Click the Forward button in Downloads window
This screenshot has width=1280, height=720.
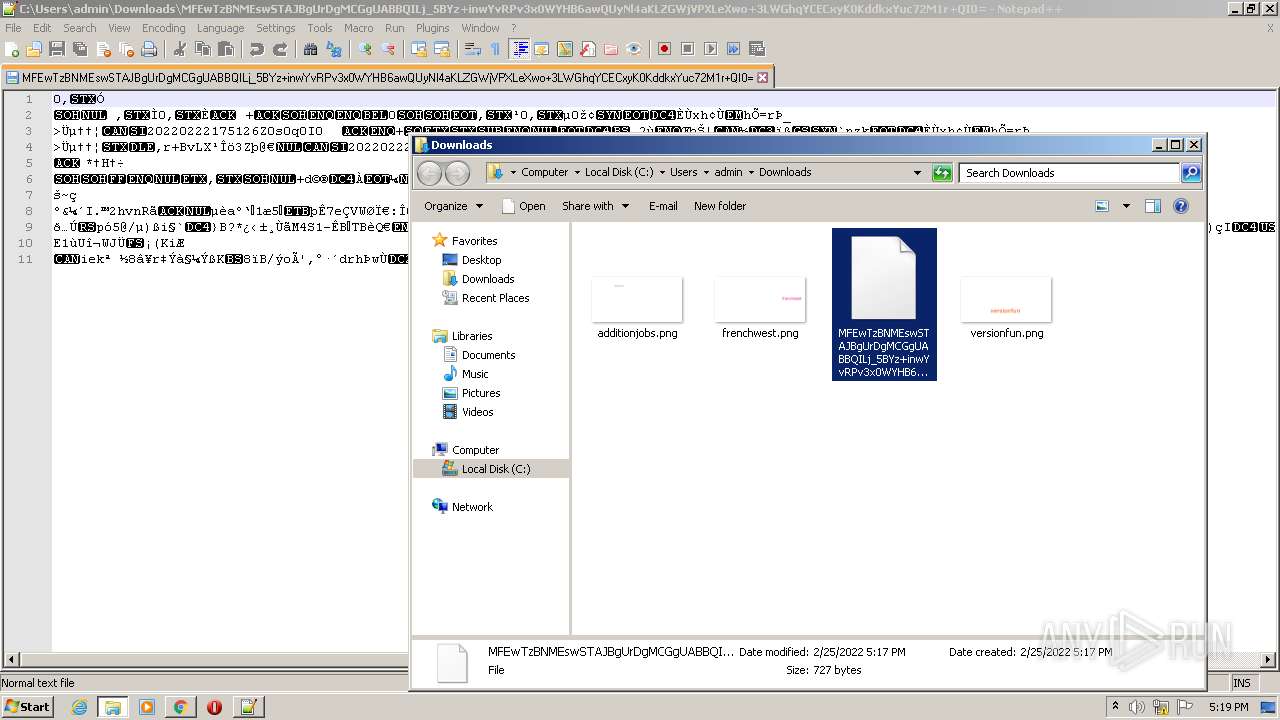point(457,173)
